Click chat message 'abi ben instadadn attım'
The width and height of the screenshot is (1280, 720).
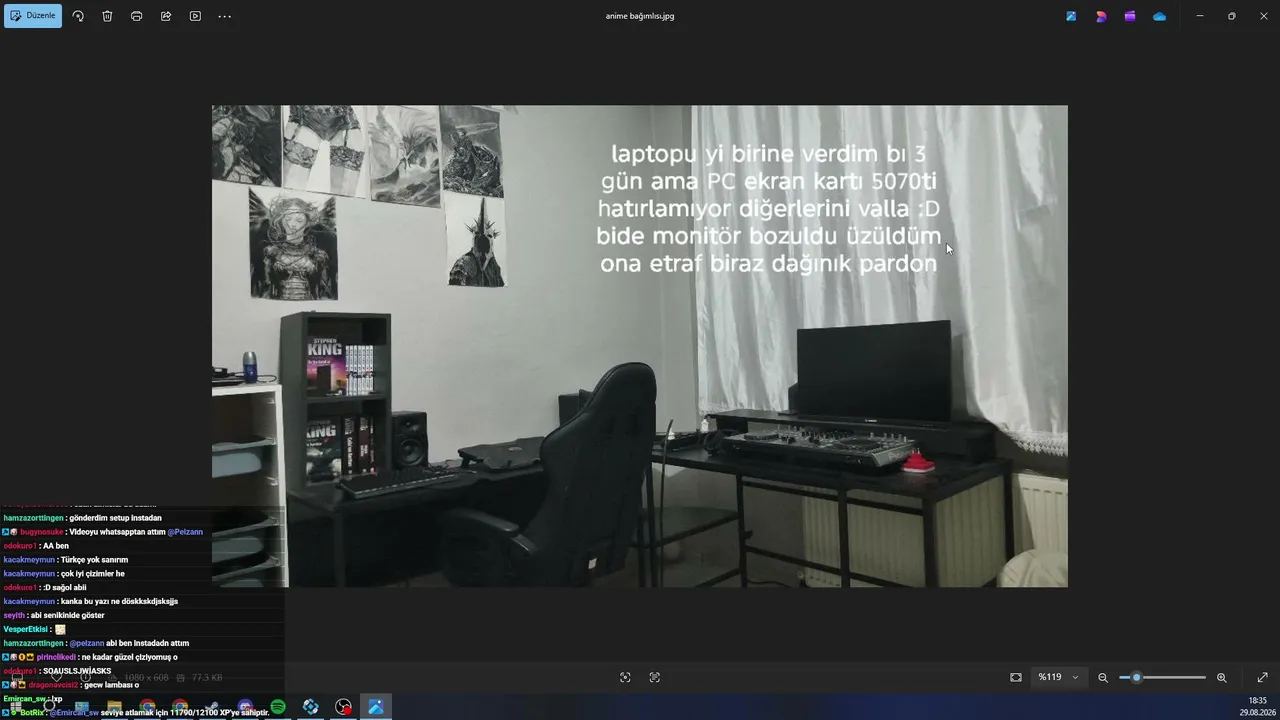[147, 643]
